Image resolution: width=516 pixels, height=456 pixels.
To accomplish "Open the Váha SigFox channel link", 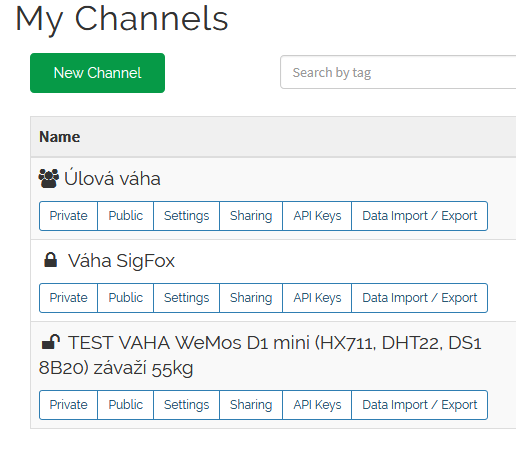I will [121, 261].
